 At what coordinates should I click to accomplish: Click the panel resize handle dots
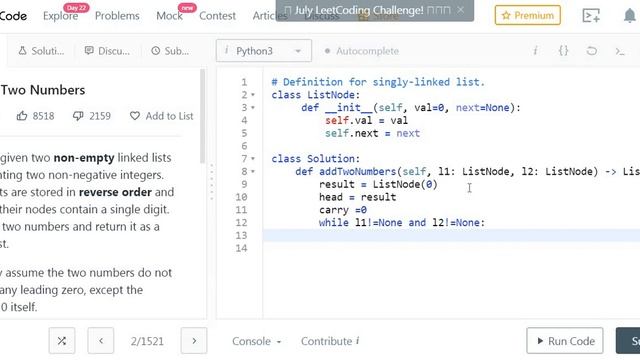click(x=211, y=182)
